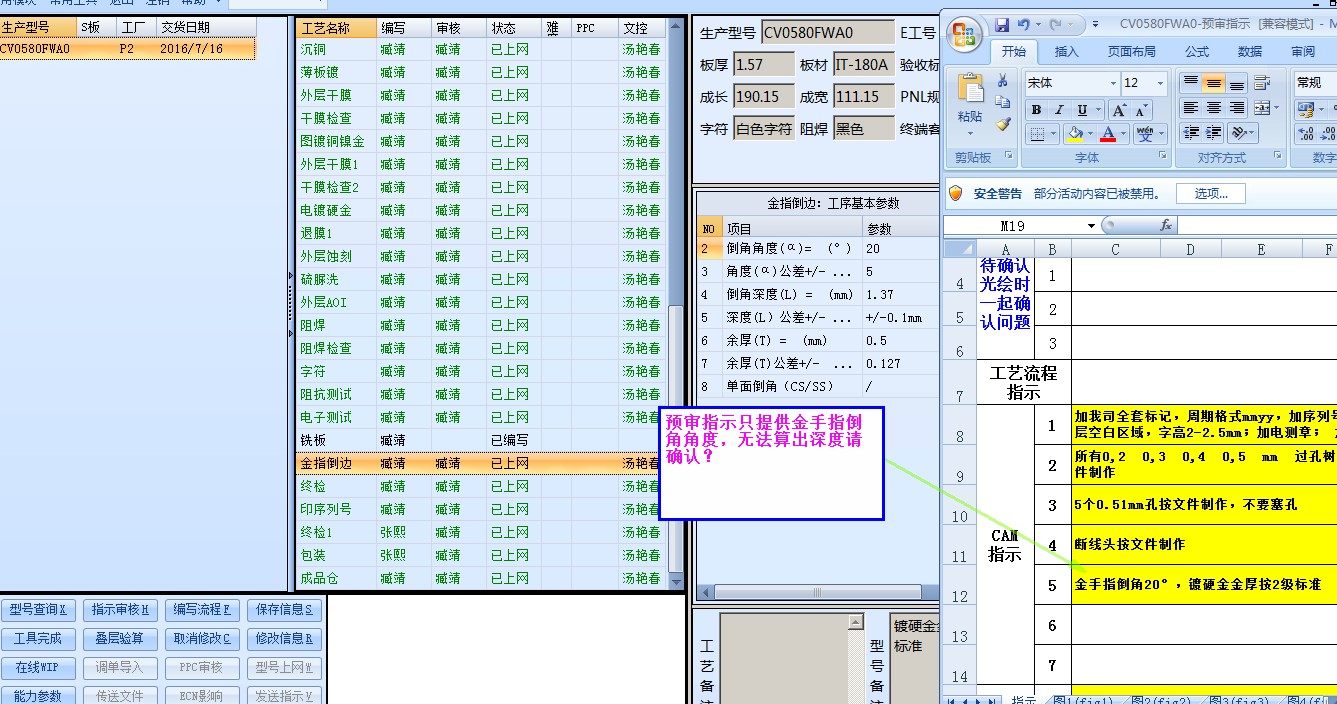Open the fill color dropdown arrow

[x=1091, y=133]
